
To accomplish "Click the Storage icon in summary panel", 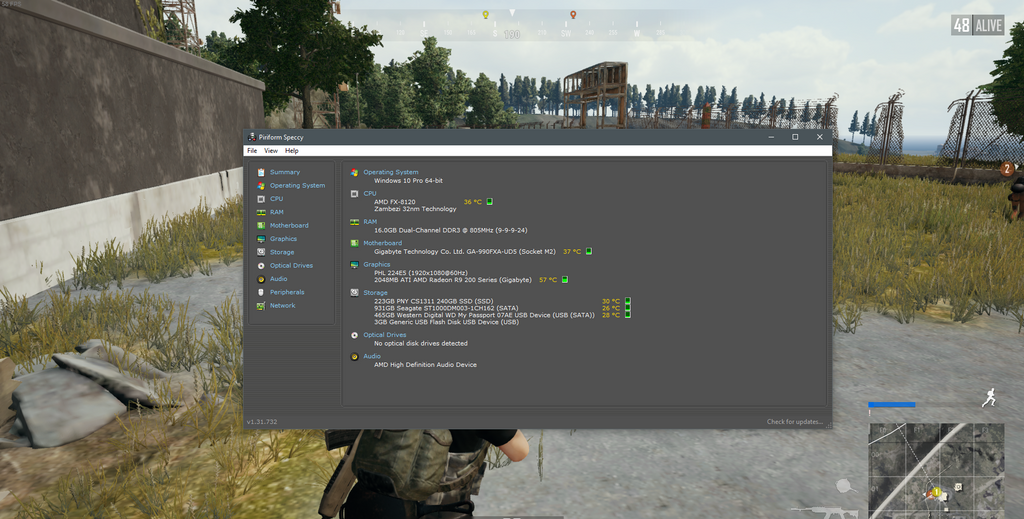I will (354, 293).
